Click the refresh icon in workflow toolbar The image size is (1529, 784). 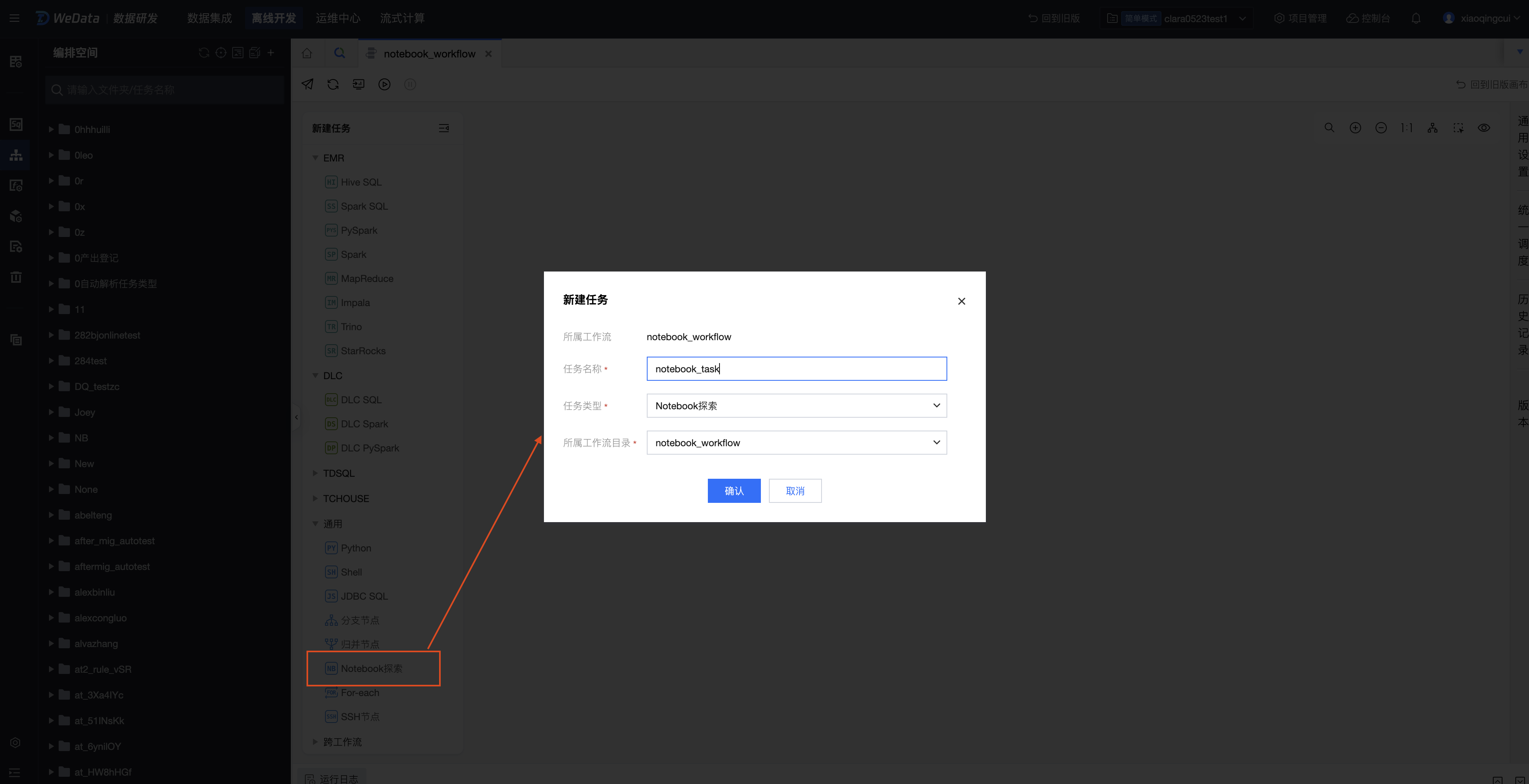coord(333,84)
